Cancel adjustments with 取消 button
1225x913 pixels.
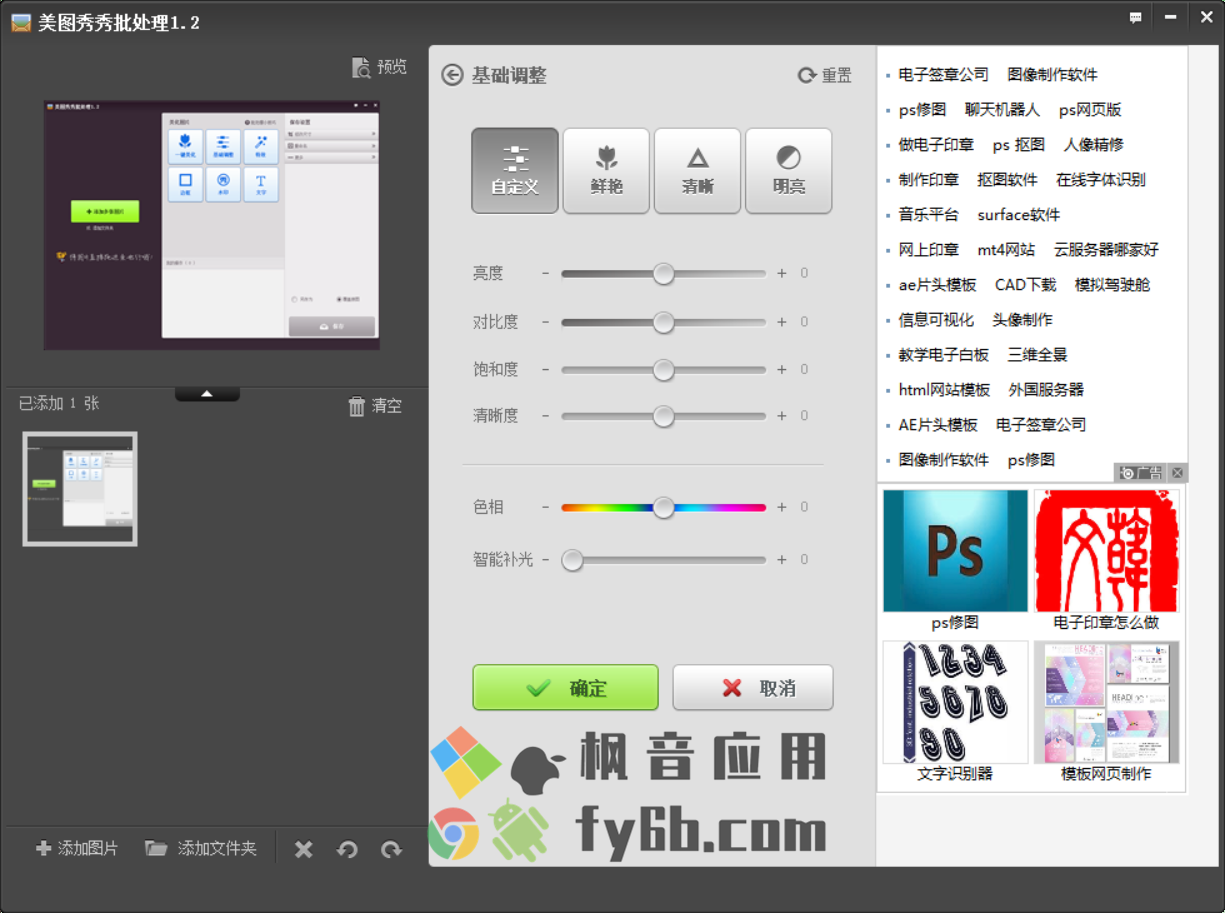753,688
